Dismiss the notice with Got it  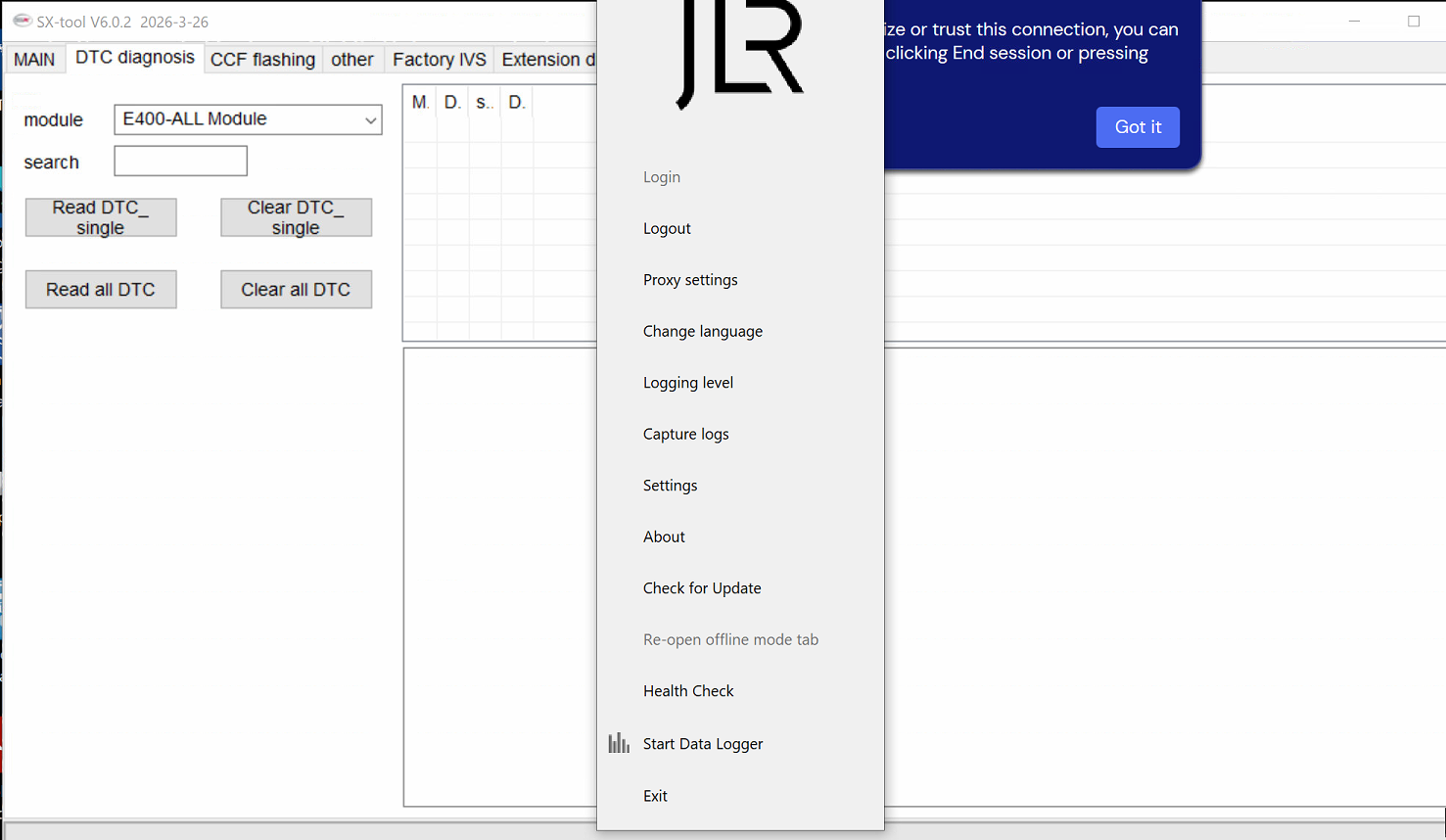coord(1137,127)
